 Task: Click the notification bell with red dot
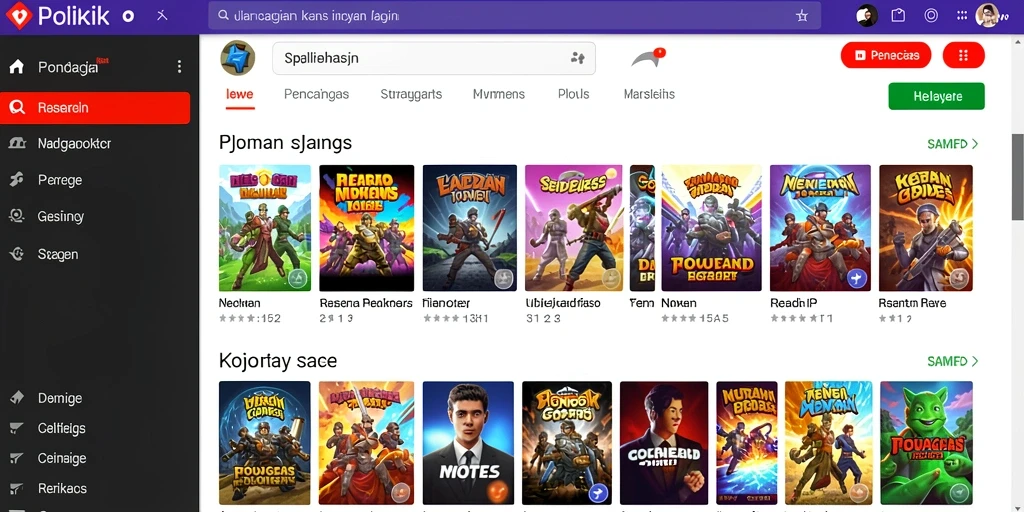click(x=647, y=59)
